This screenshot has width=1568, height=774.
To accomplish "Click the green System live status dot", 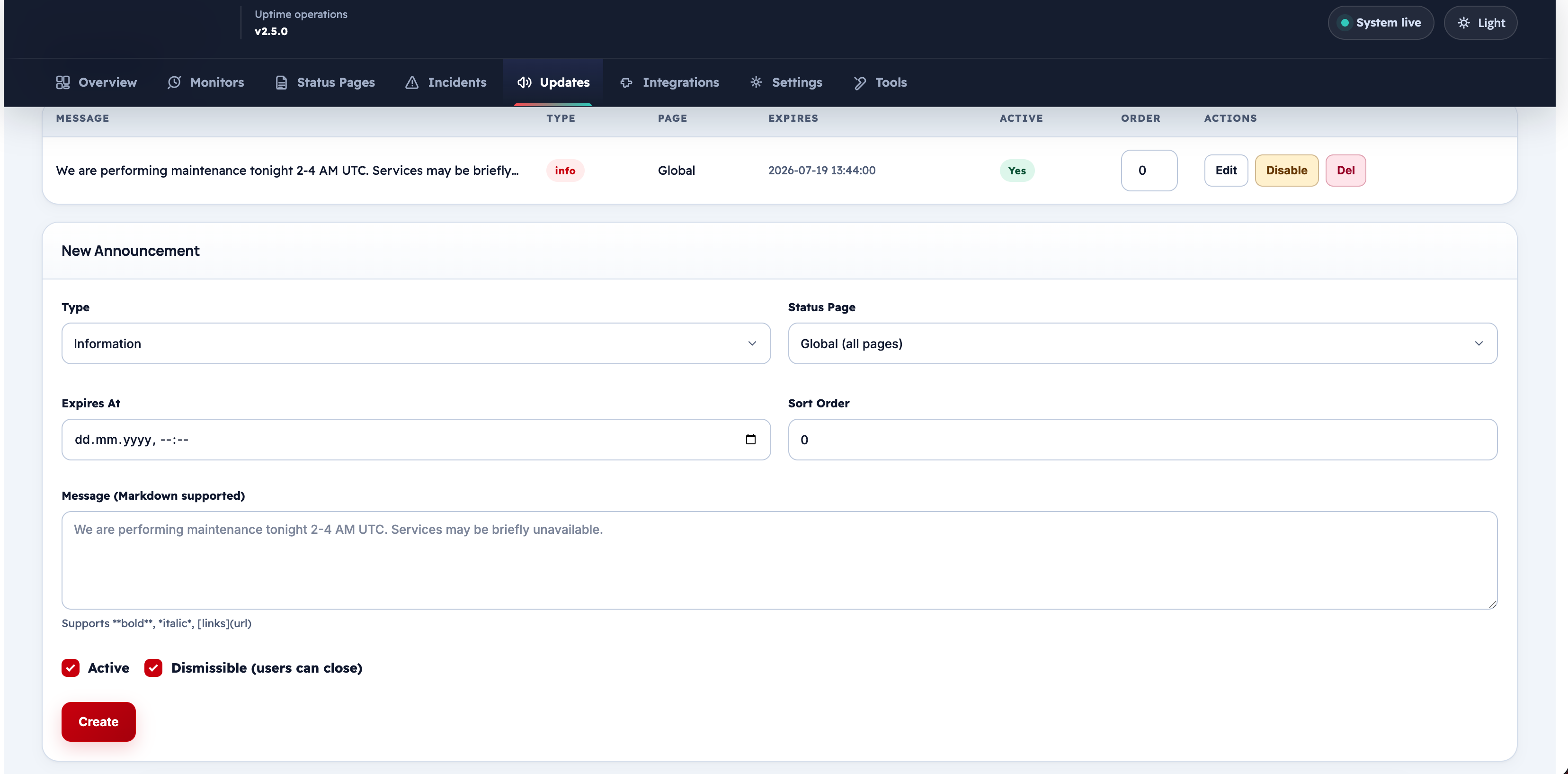I will click(1345, 23).
